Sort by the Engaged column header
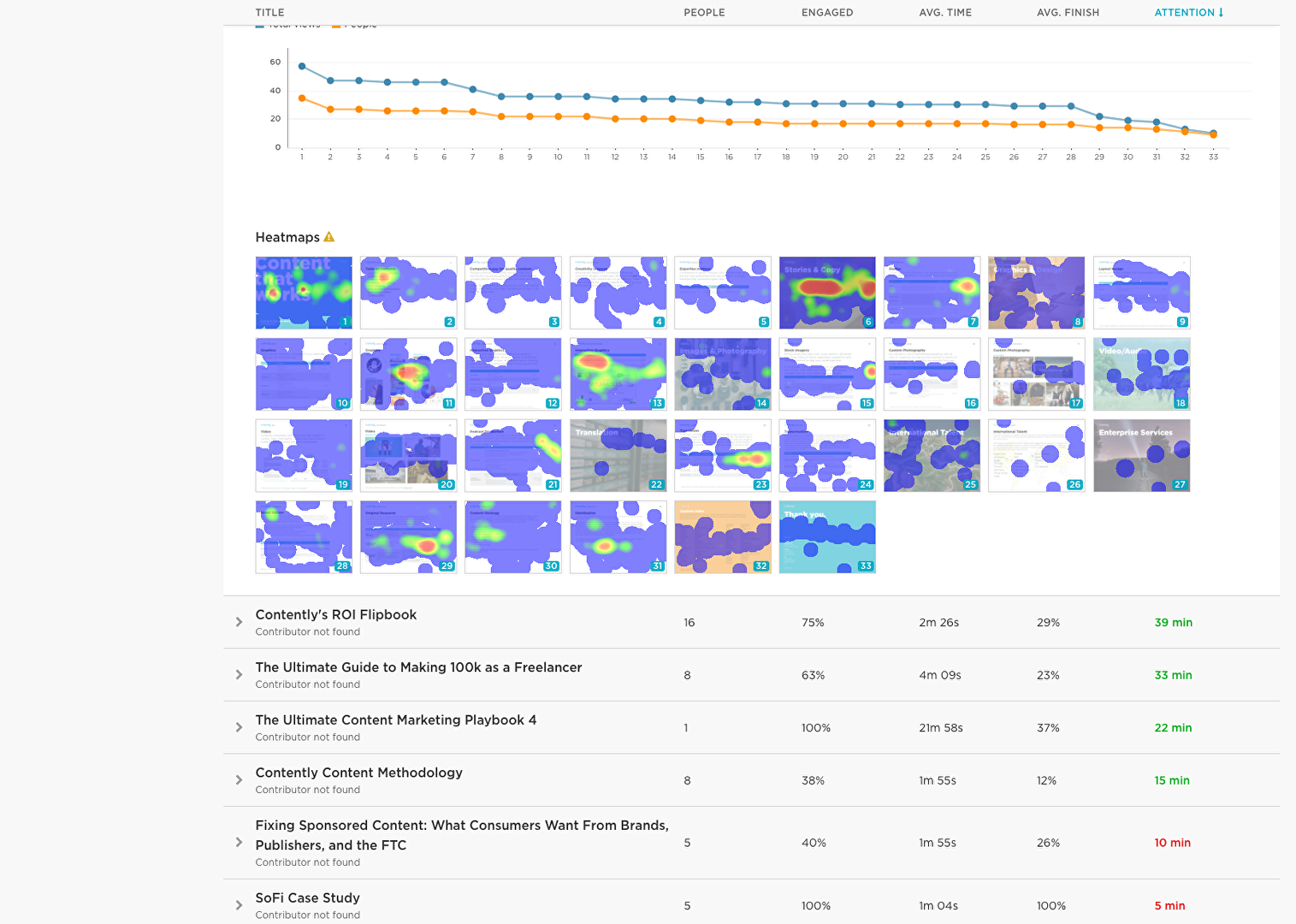The image size is (1296, 924). (x=827, y=12)
